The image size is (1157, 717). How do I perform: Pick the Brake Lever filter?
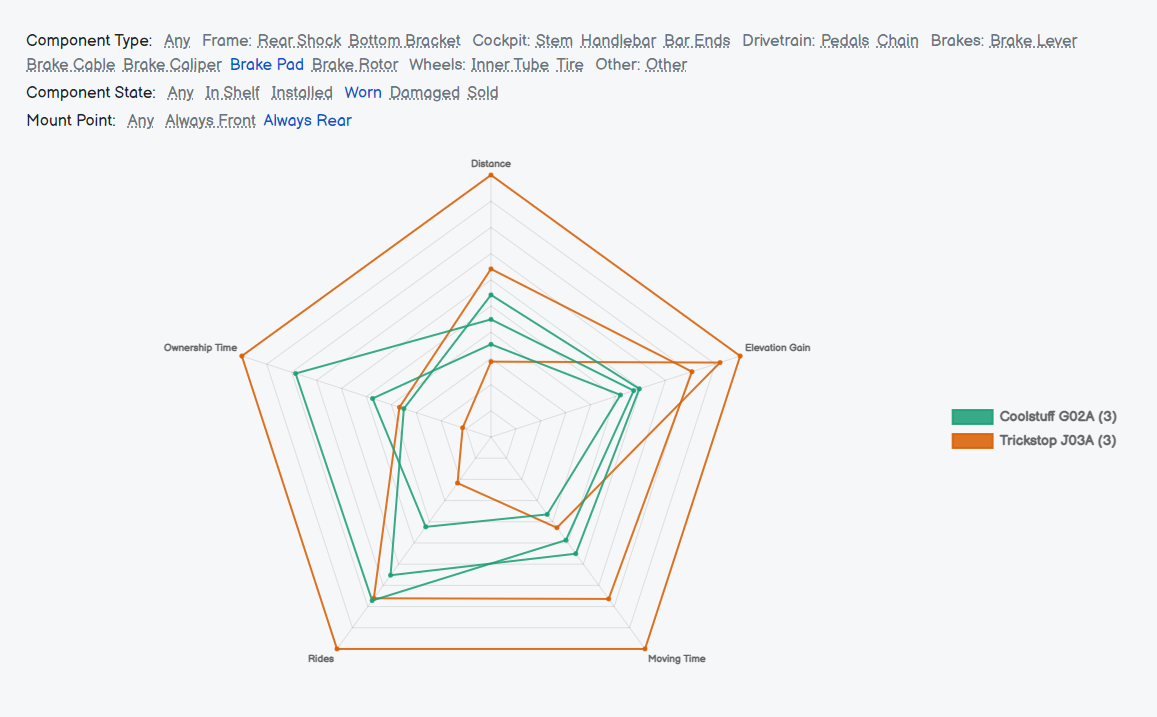click(1033, 41)
